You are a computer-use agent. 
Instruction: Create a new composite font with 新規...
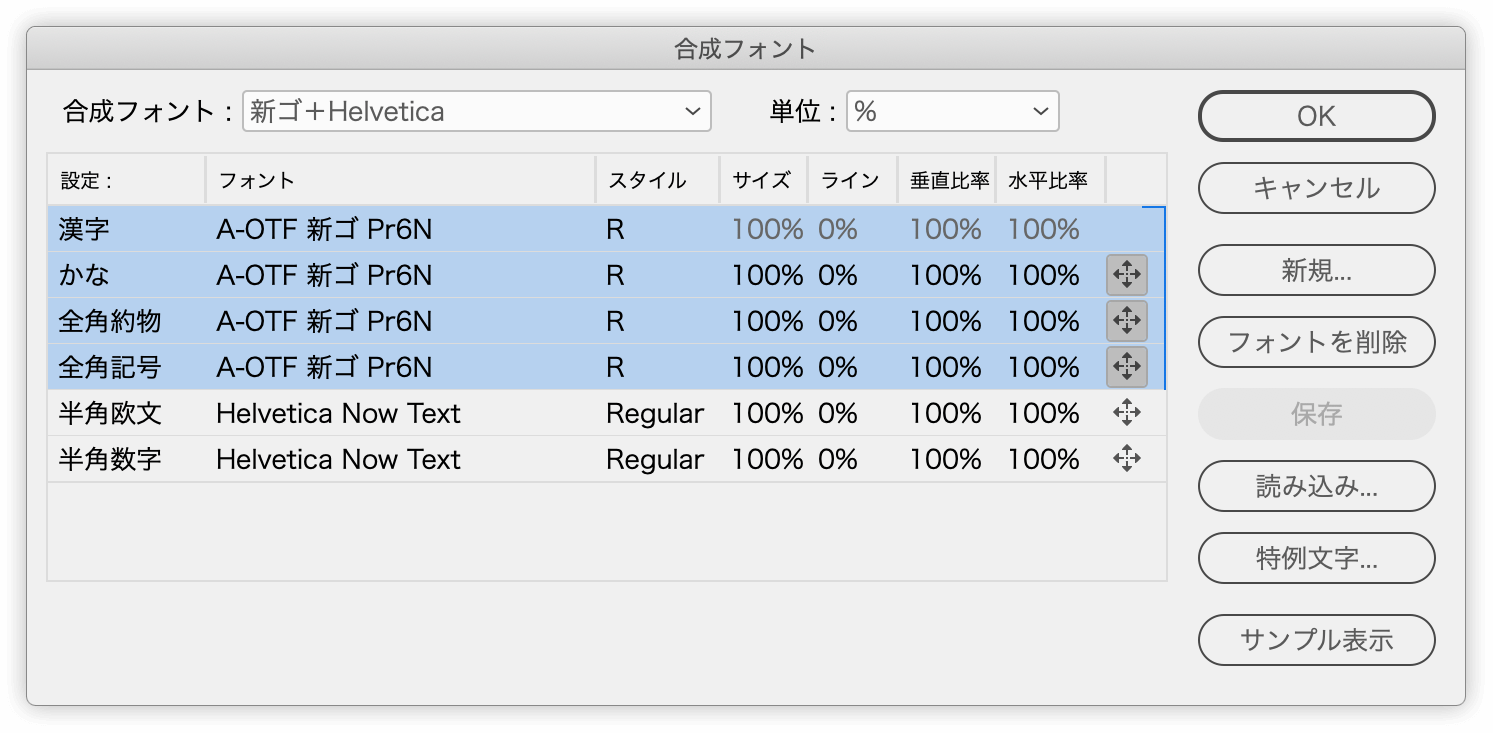[1316, 270]
